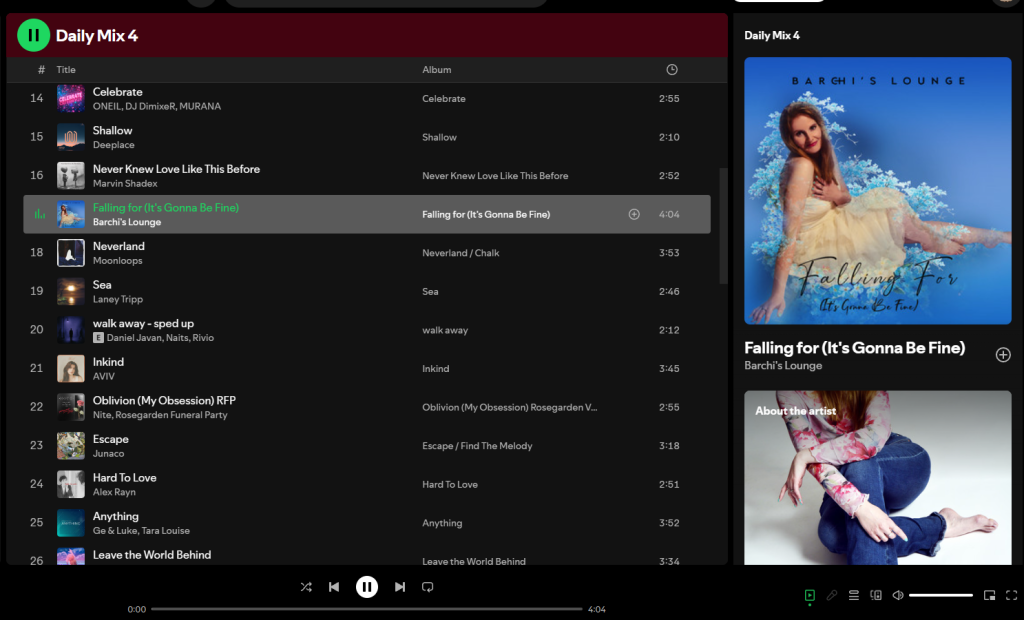Screen dimensions: 1024x620
Task: Mute the volume speaker icon
Action: (x=898, y=595)
